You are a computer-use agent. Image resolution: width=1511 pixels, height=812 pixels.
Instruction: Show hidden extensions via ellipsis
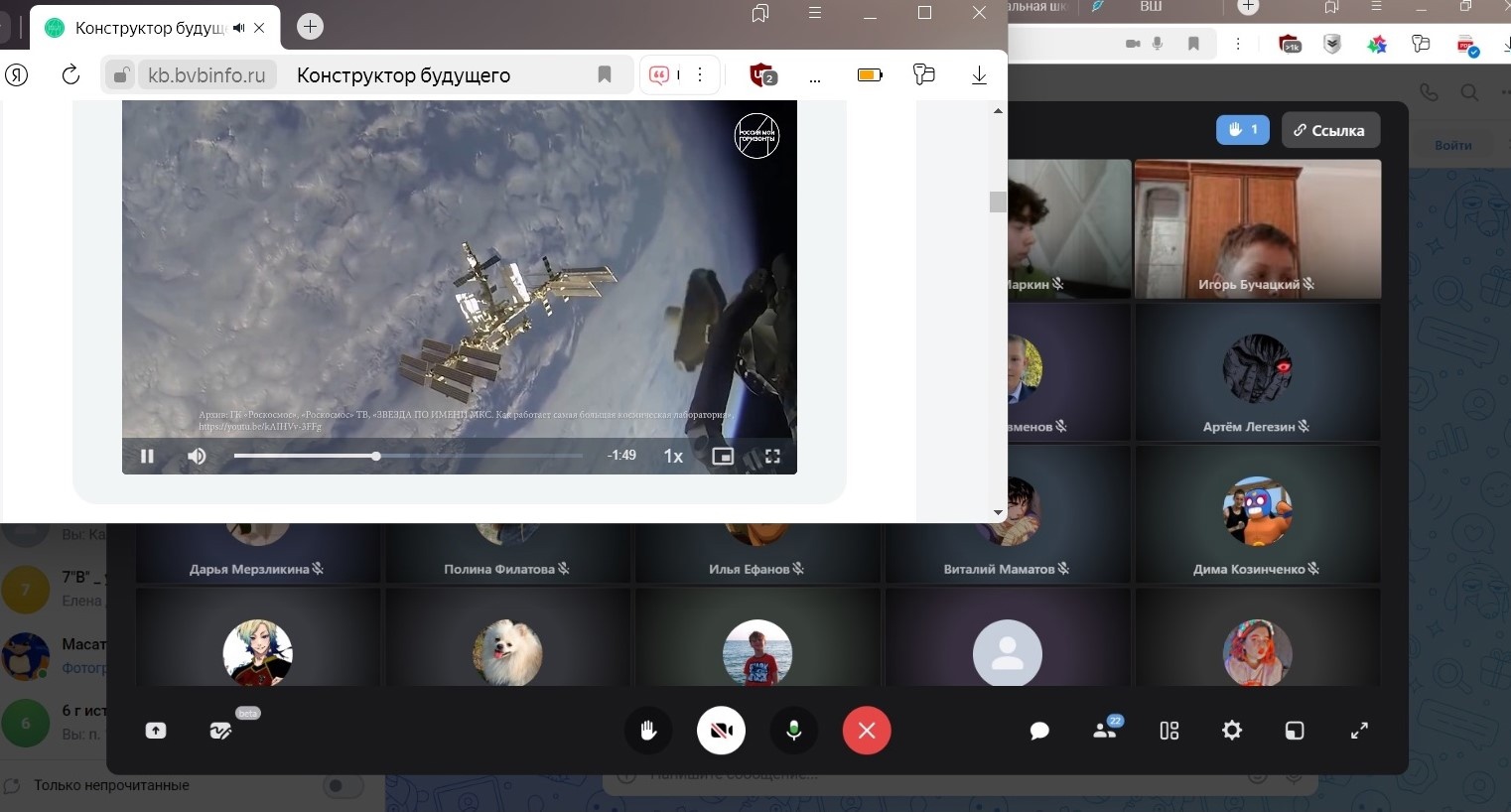815,76
